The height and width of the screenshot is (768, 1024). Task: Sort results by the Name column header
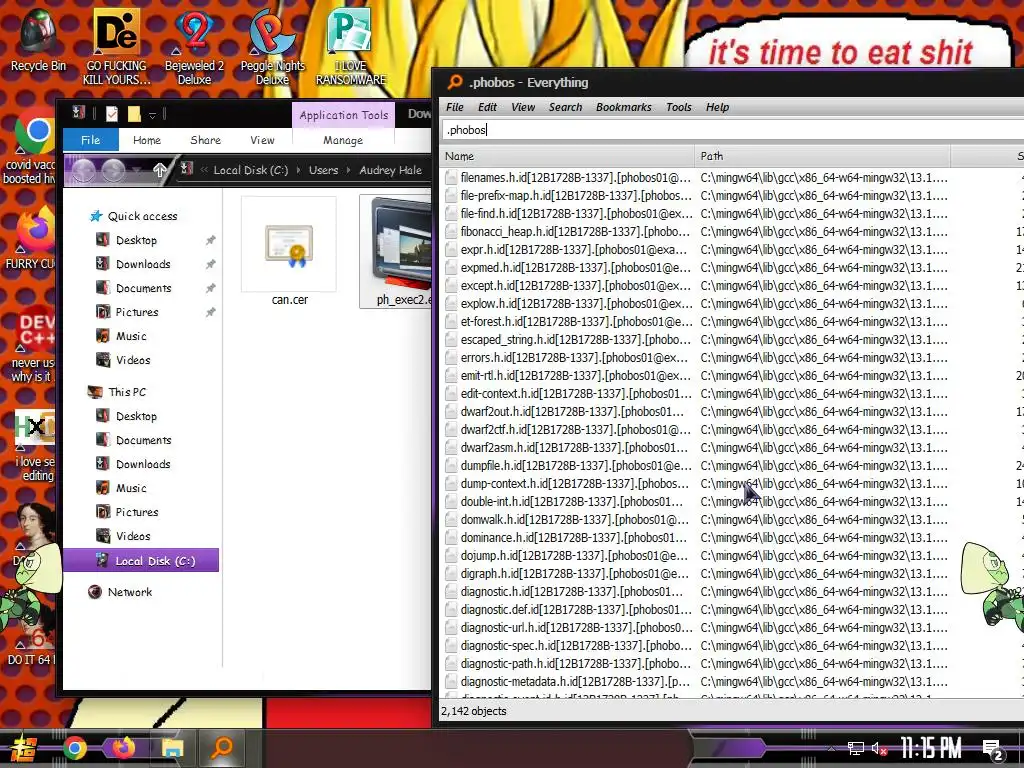click(x=567, y=156)
